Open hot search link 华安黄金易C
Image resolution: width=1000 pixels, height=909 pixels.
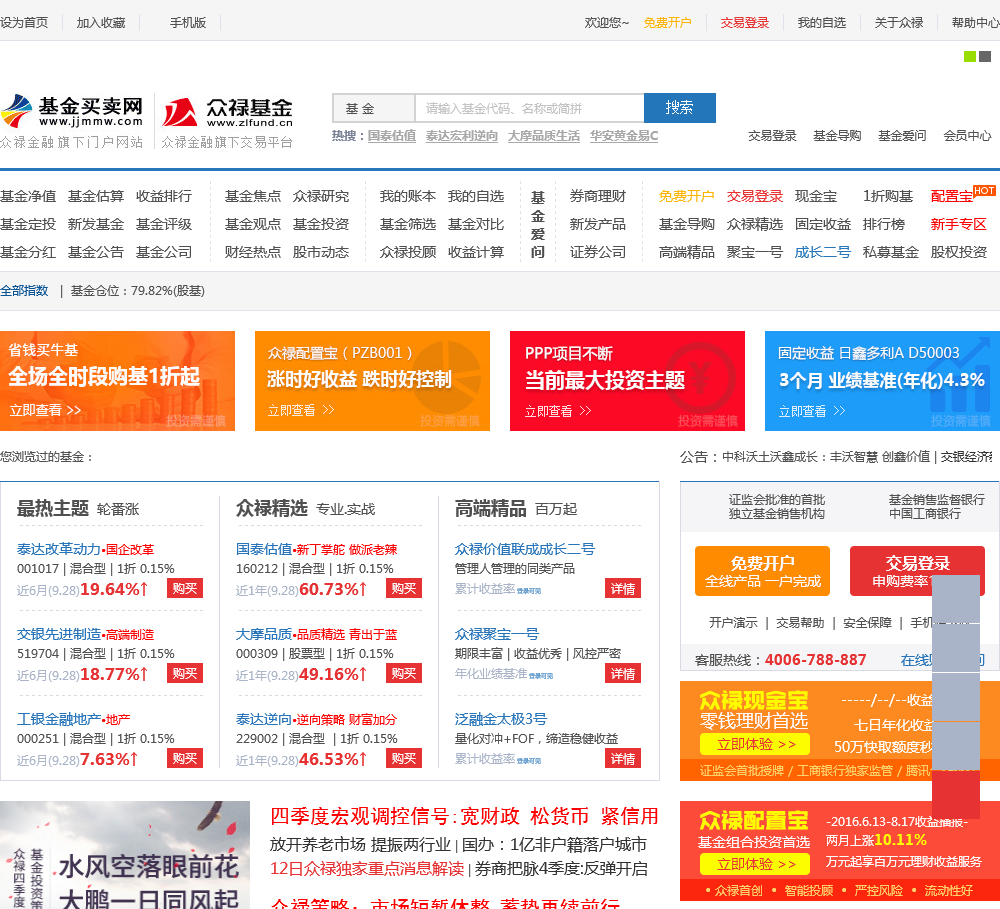point(624,136)
